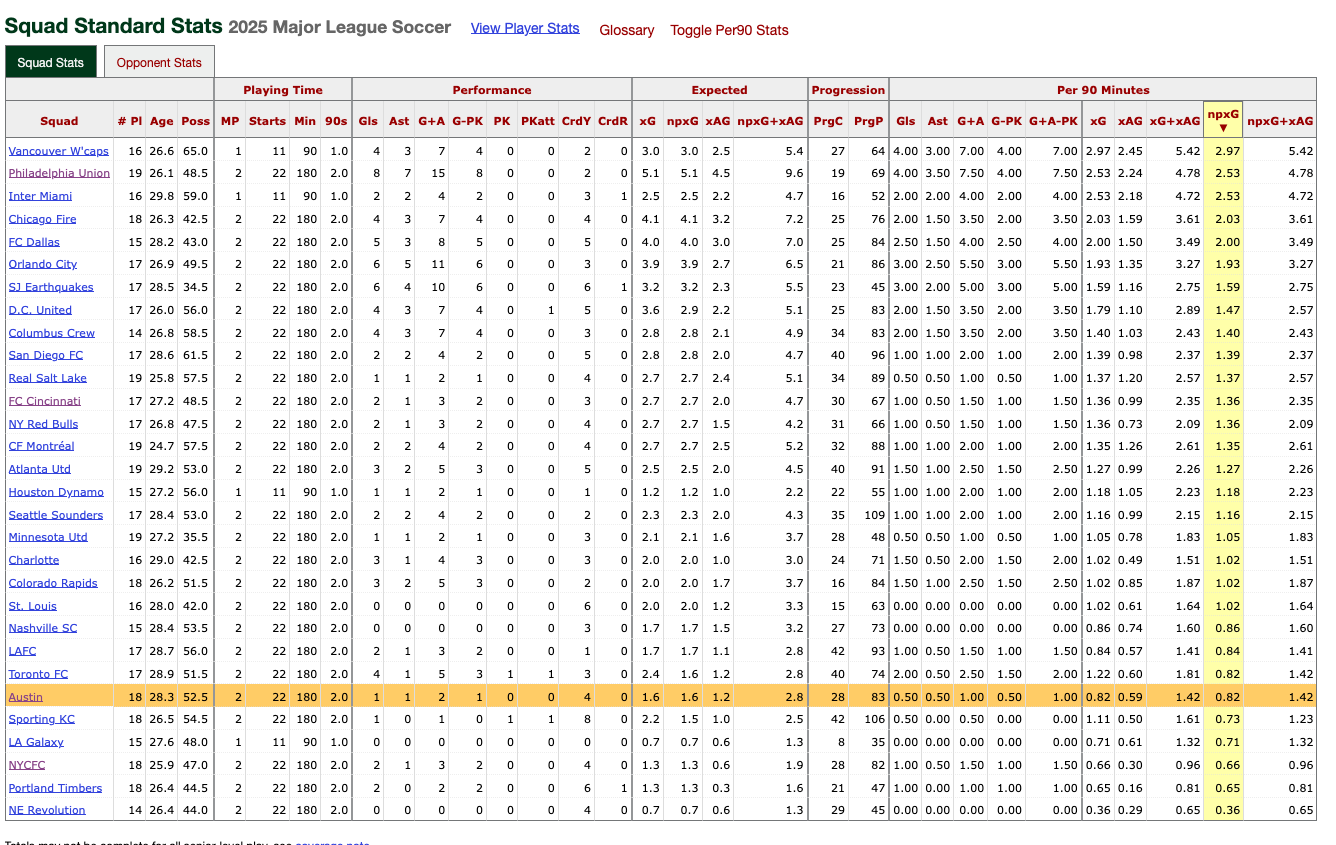The image size is (1336, 845).
Task: Sort by the Age column header
Action: pyautogui.click(x=161, y=121)
